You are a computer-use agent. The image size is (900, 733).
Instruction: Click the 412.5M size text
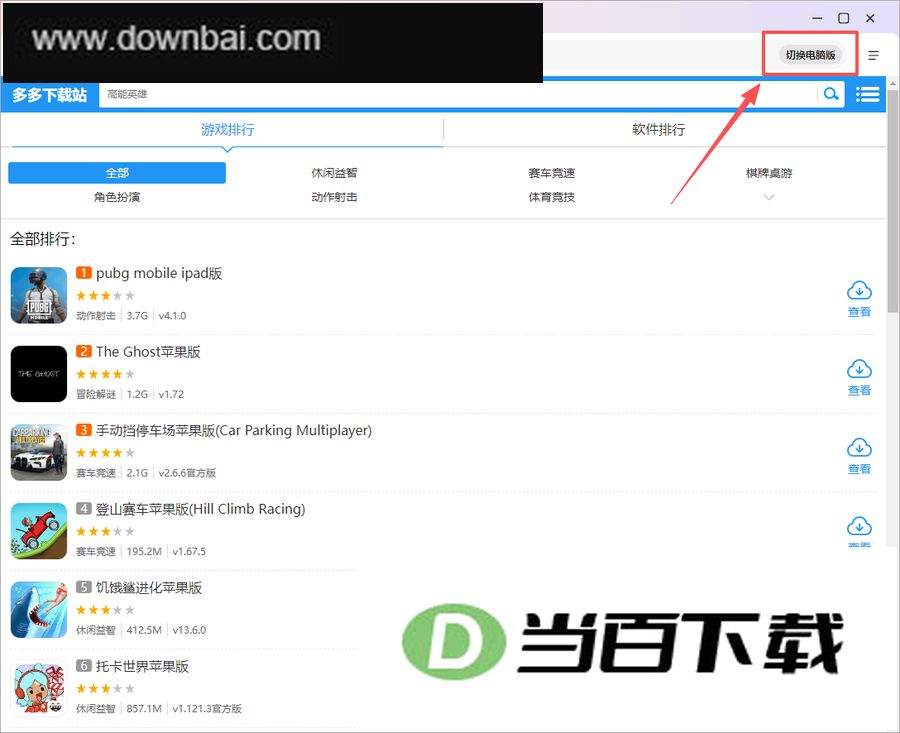pyautogui.click(x=144, y=630)
